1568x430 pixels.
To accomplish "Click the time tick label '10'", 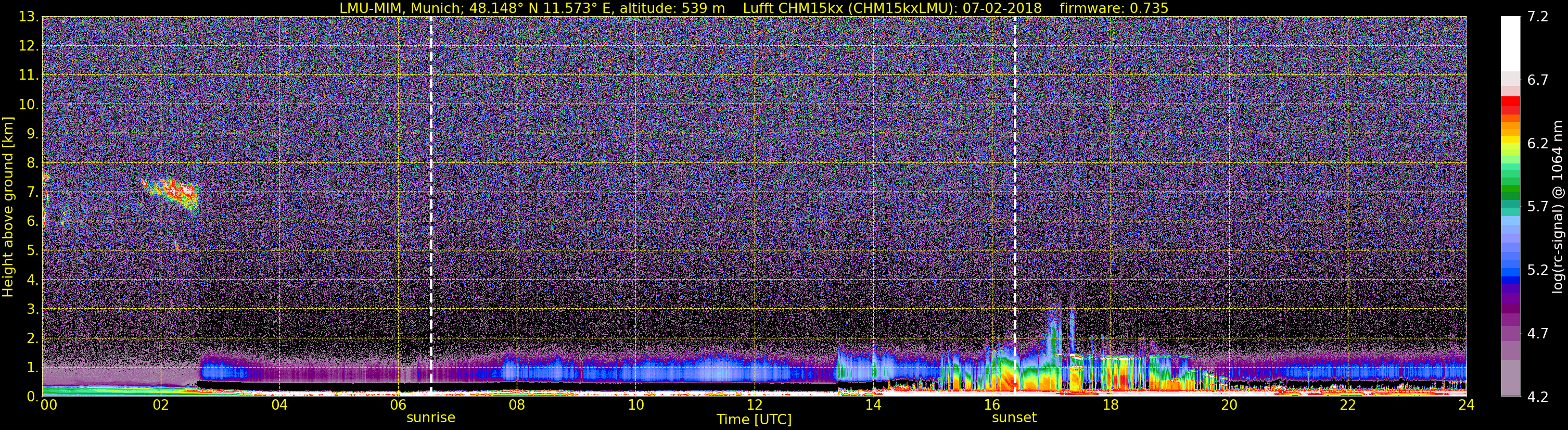I will click(x=635, y=405).
